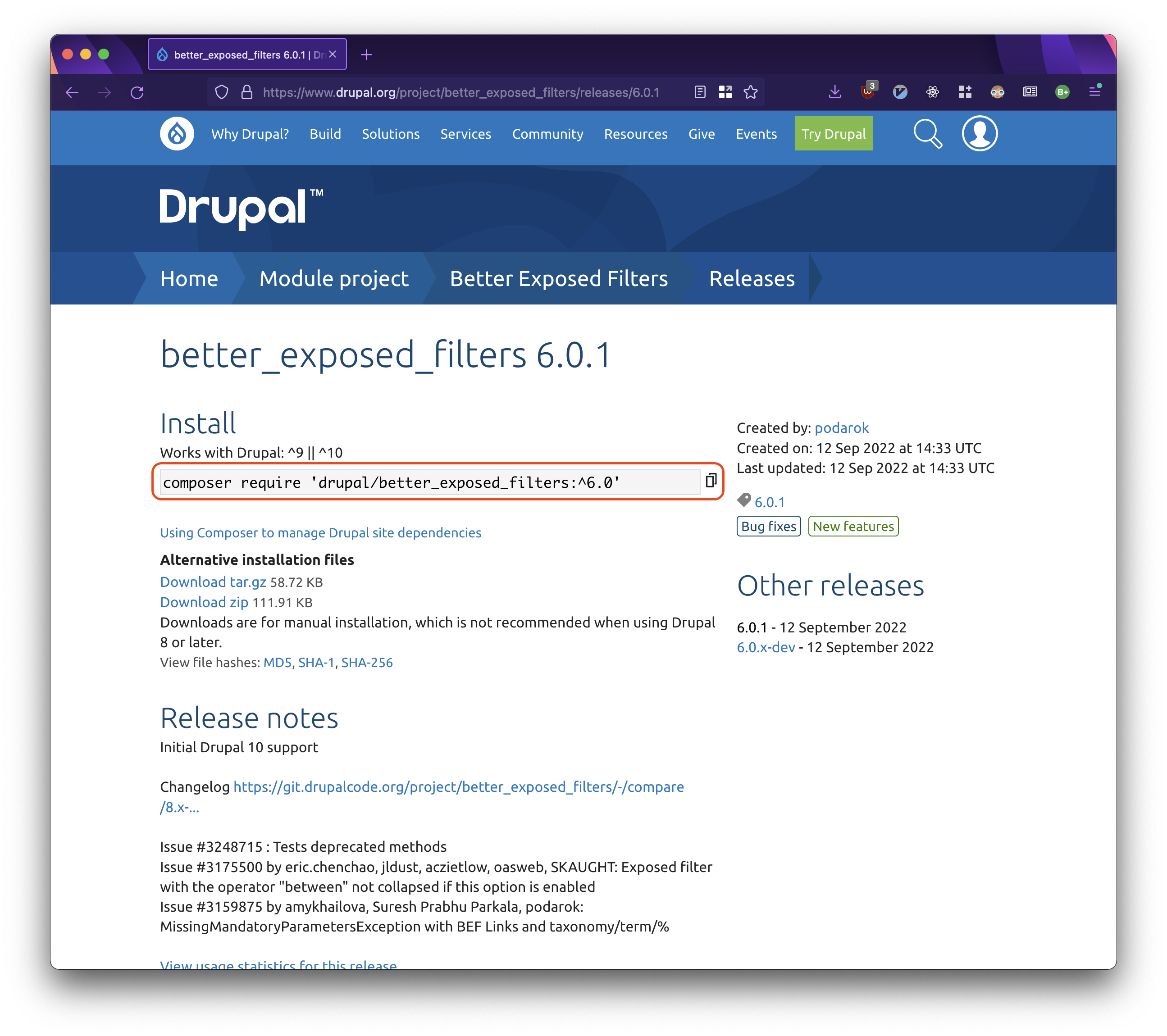Open the Build menu item
The width and height of the screenshot is (1167, 1036).
(325, 134)
